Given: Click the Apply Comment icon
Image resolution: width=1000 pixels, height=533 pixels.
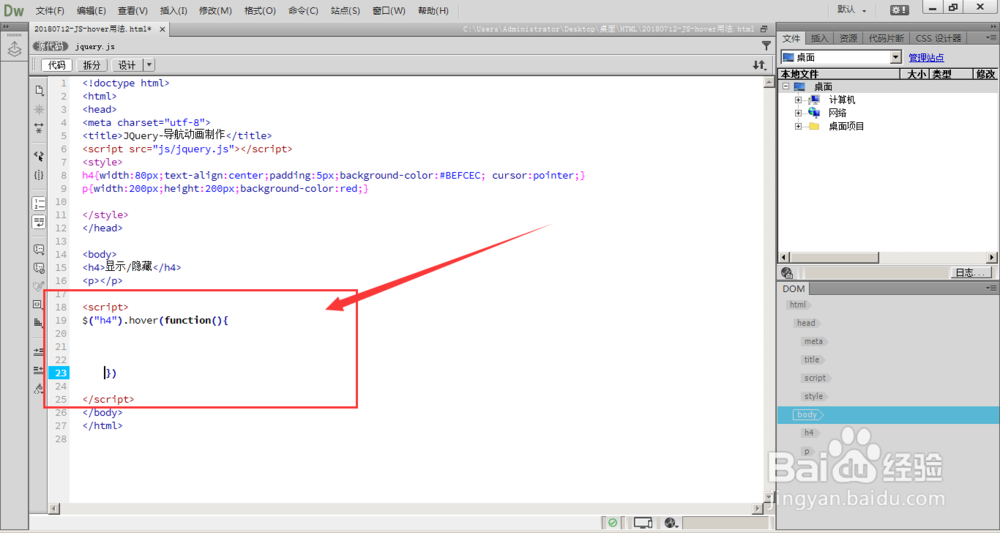Looking at the screenshot, I should (x=39, y=249).
